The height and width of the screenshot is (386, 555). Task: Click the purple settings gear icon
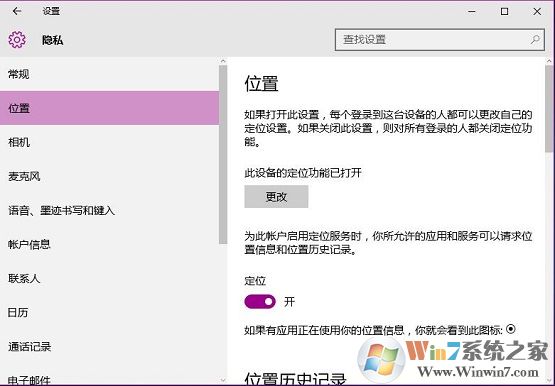[17, 40]
